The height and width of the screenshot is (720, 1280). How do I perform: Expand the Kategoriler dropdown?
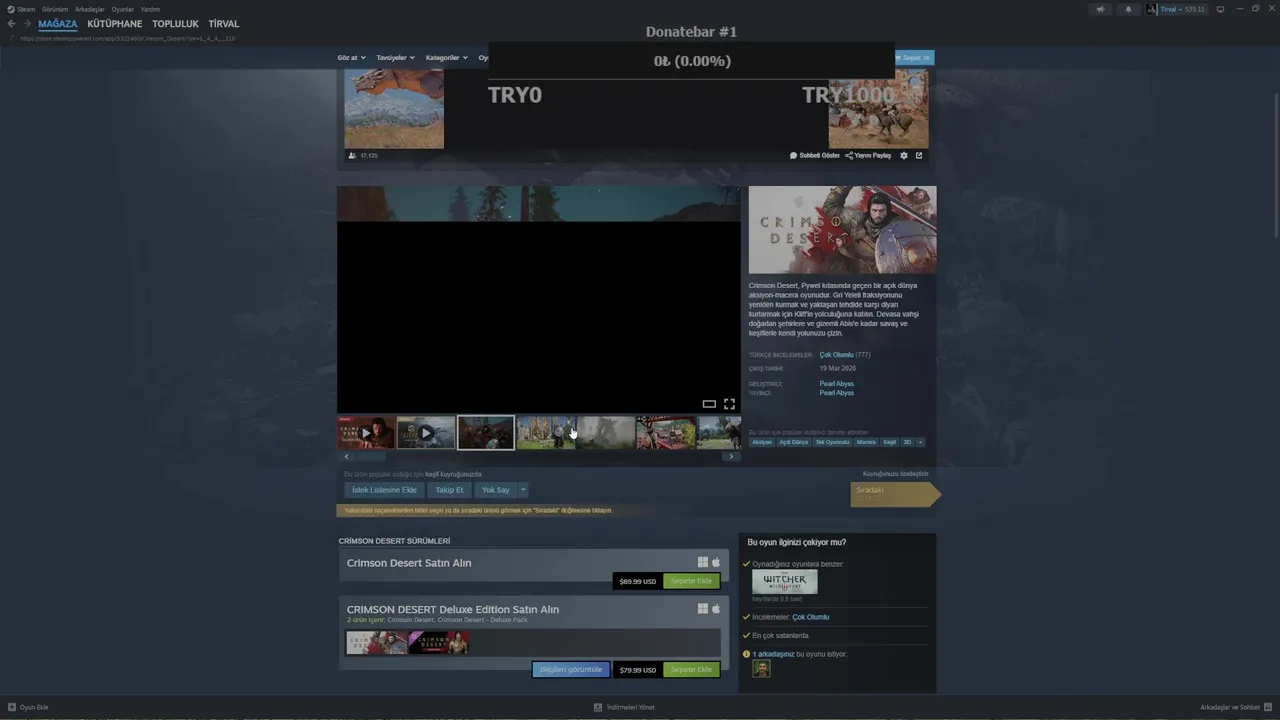[x=446, y=58]
